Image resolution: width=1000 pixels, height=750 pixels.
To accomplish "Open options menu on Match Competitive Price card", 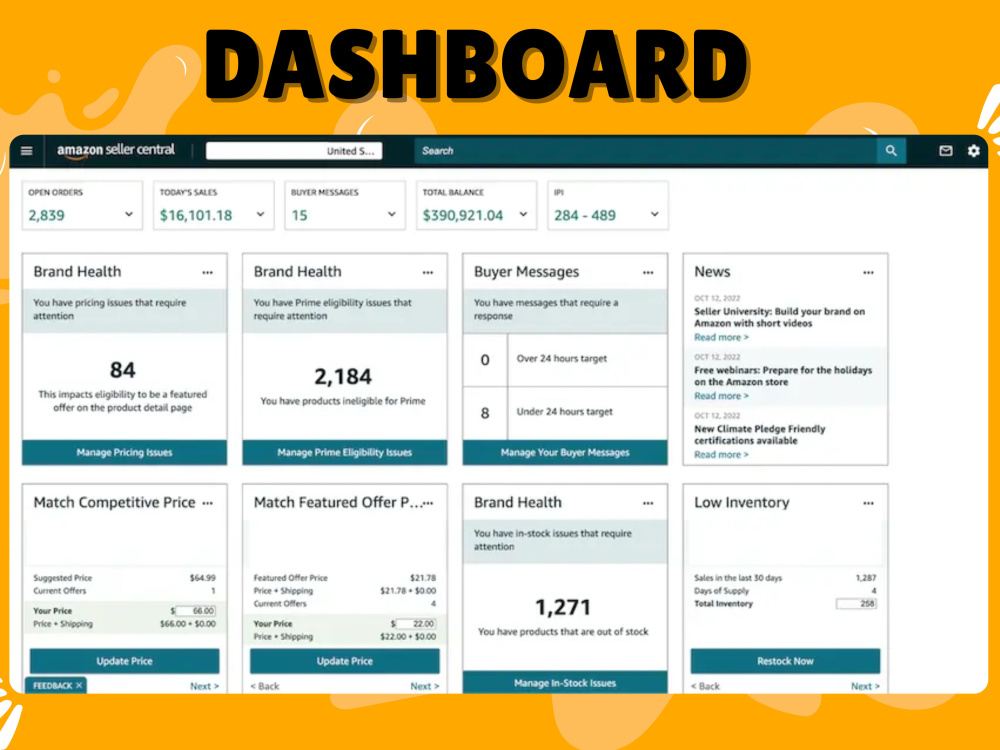I will [x=207, y=503].
